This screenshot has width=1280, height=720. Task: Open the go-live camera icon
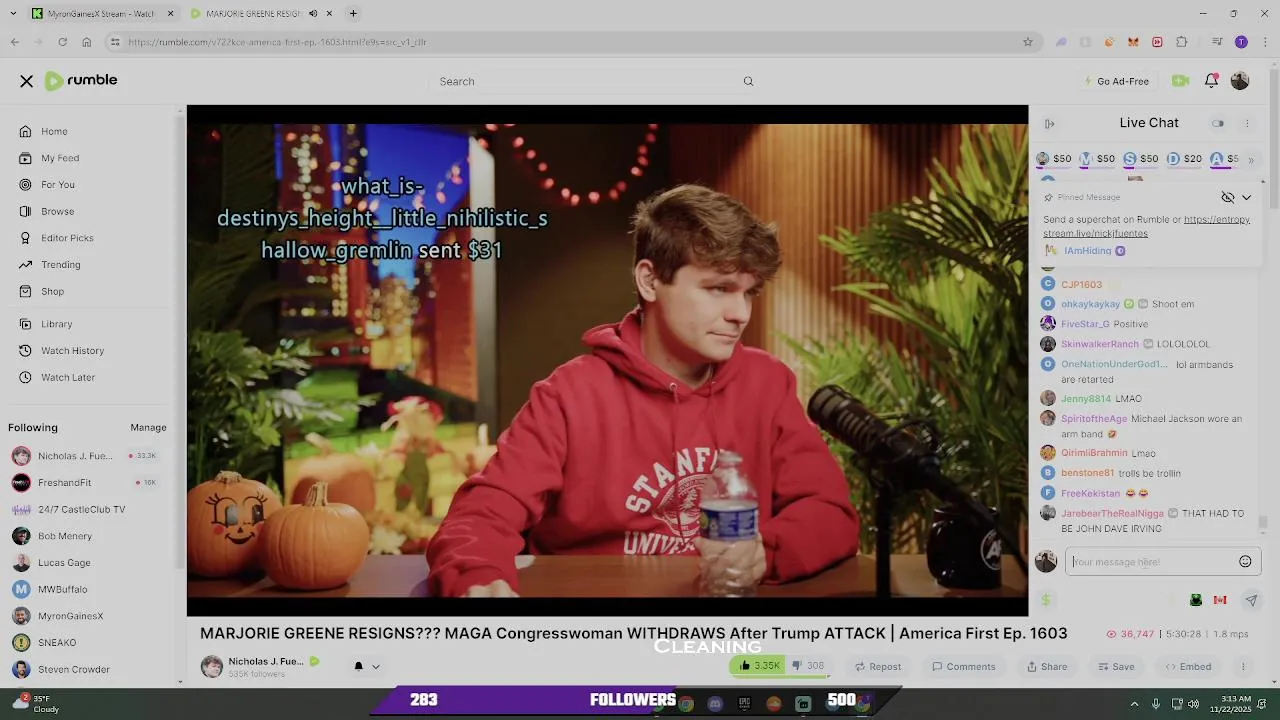(x=1180, y=81)
